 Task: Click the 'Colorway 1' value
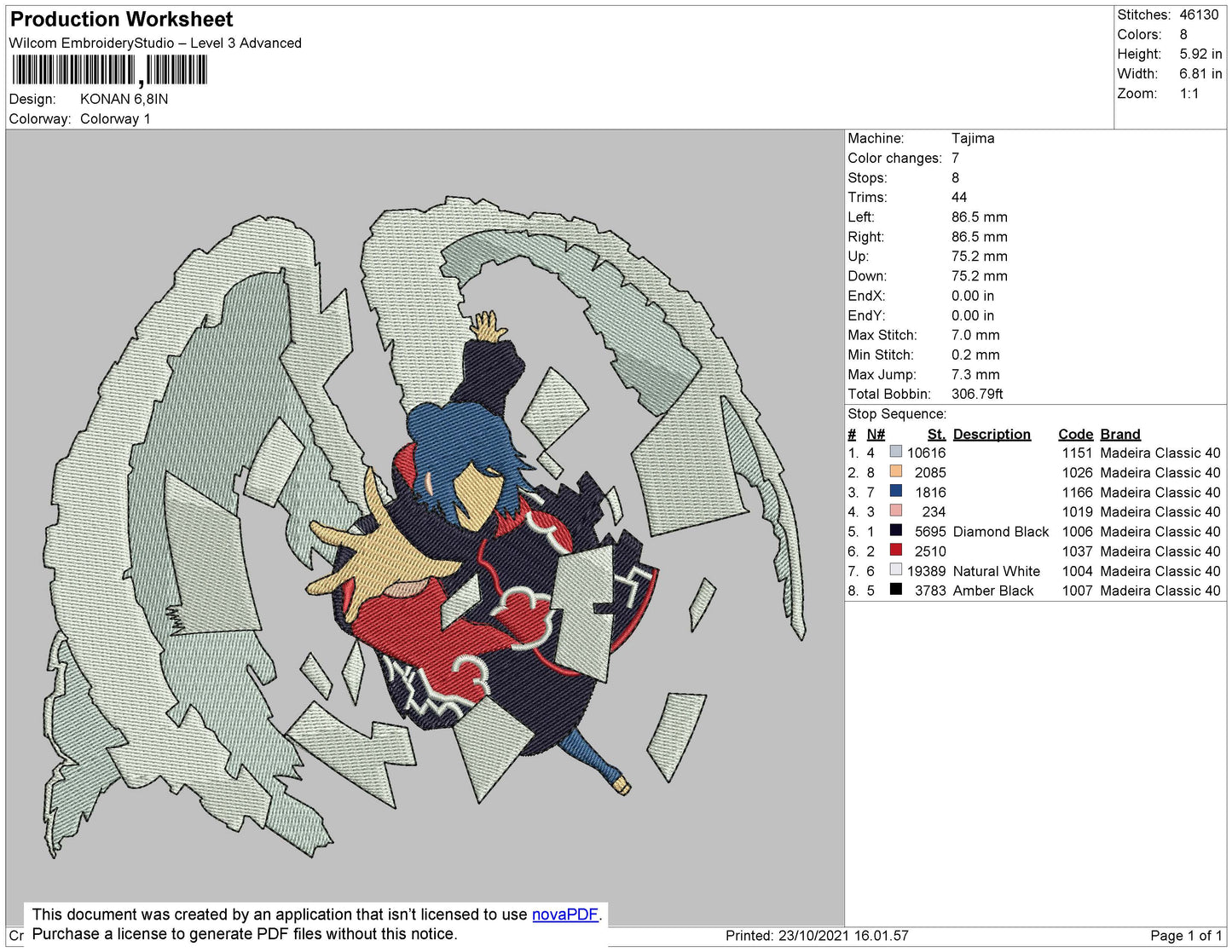coord(115,118)
